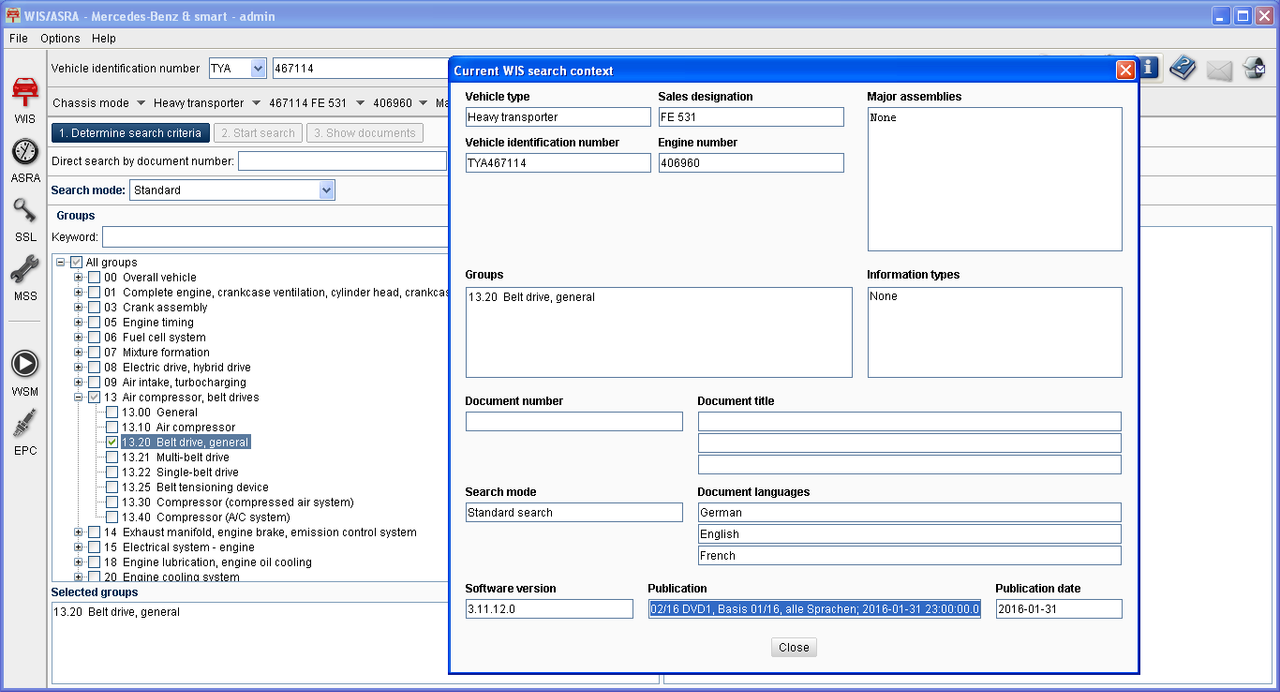Open the WSM media module
The image size is (1280, 692).
tap(25, 373)
